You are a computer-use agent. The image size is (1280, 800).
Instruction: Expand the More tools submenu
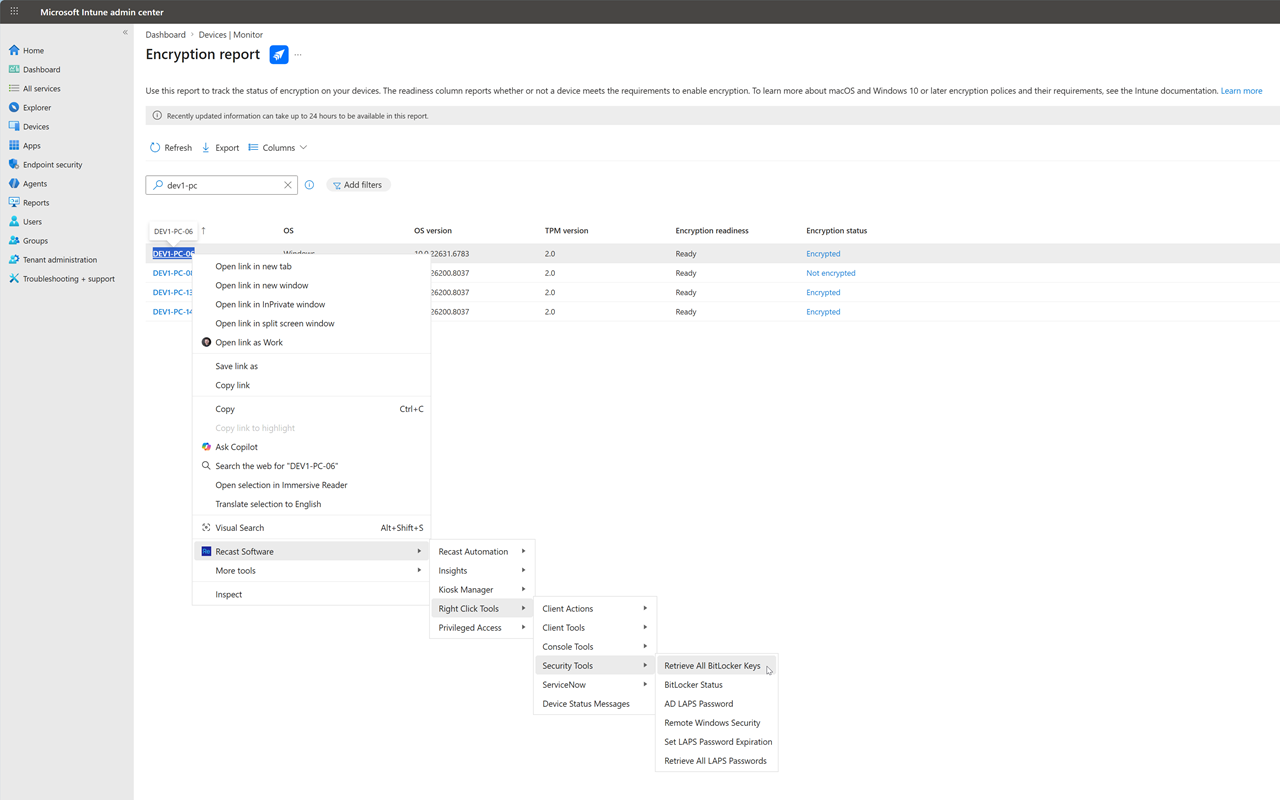(311, 570)
